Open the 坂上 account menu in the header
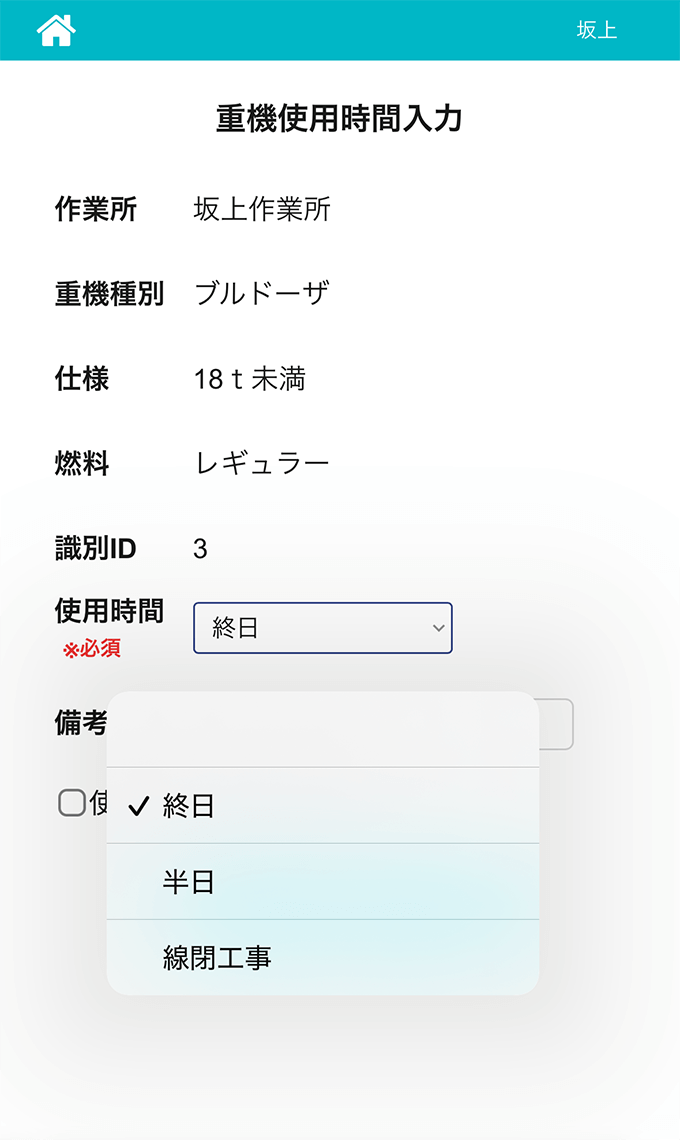 597,30
